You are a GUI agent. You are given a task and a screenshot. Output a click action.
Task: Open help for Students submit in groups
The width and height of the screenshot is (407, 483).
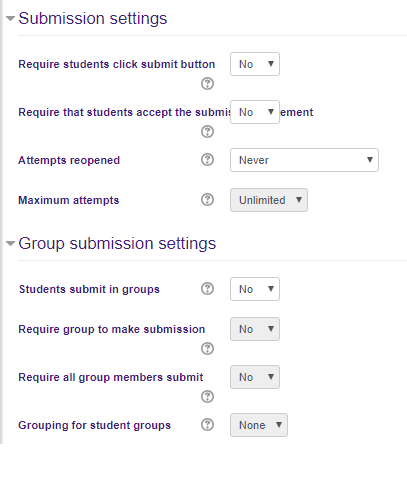click(x=207, y=289)
